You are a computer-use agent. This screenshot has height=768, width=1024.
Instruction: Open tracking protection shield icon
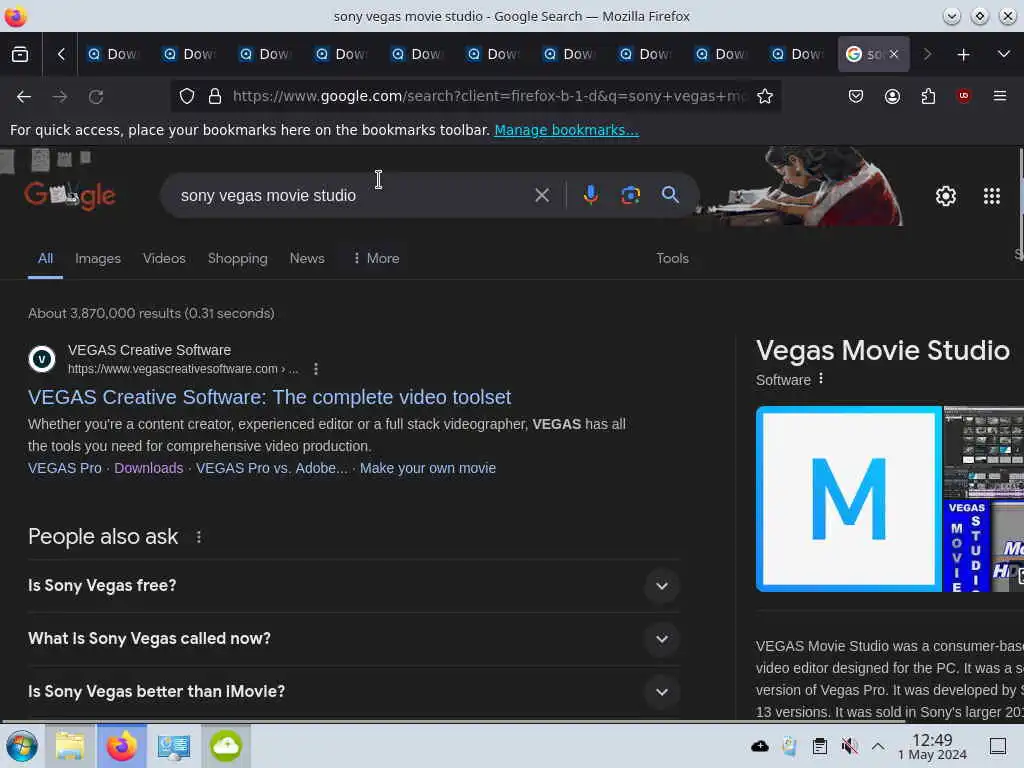[x=187, y=97]
